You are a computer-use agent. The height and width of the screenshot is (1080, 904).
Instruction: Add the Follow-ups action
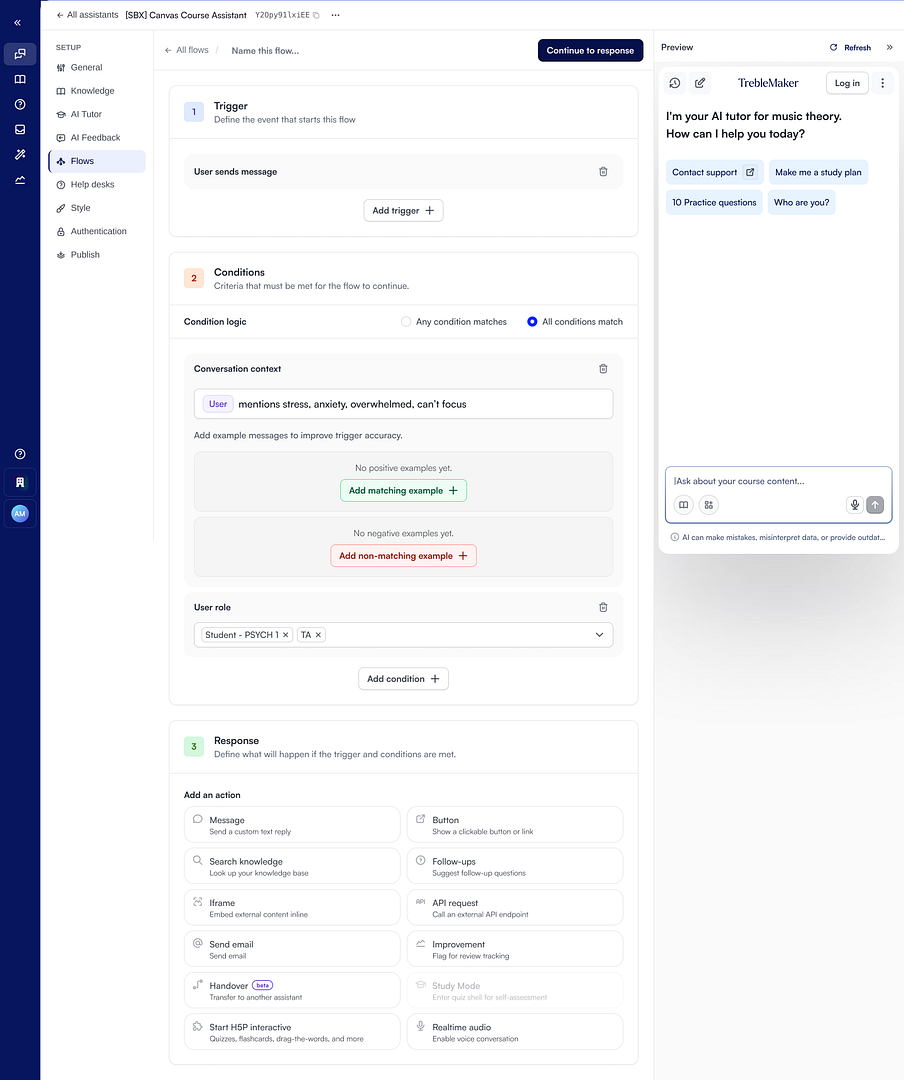tap(515, 866)
